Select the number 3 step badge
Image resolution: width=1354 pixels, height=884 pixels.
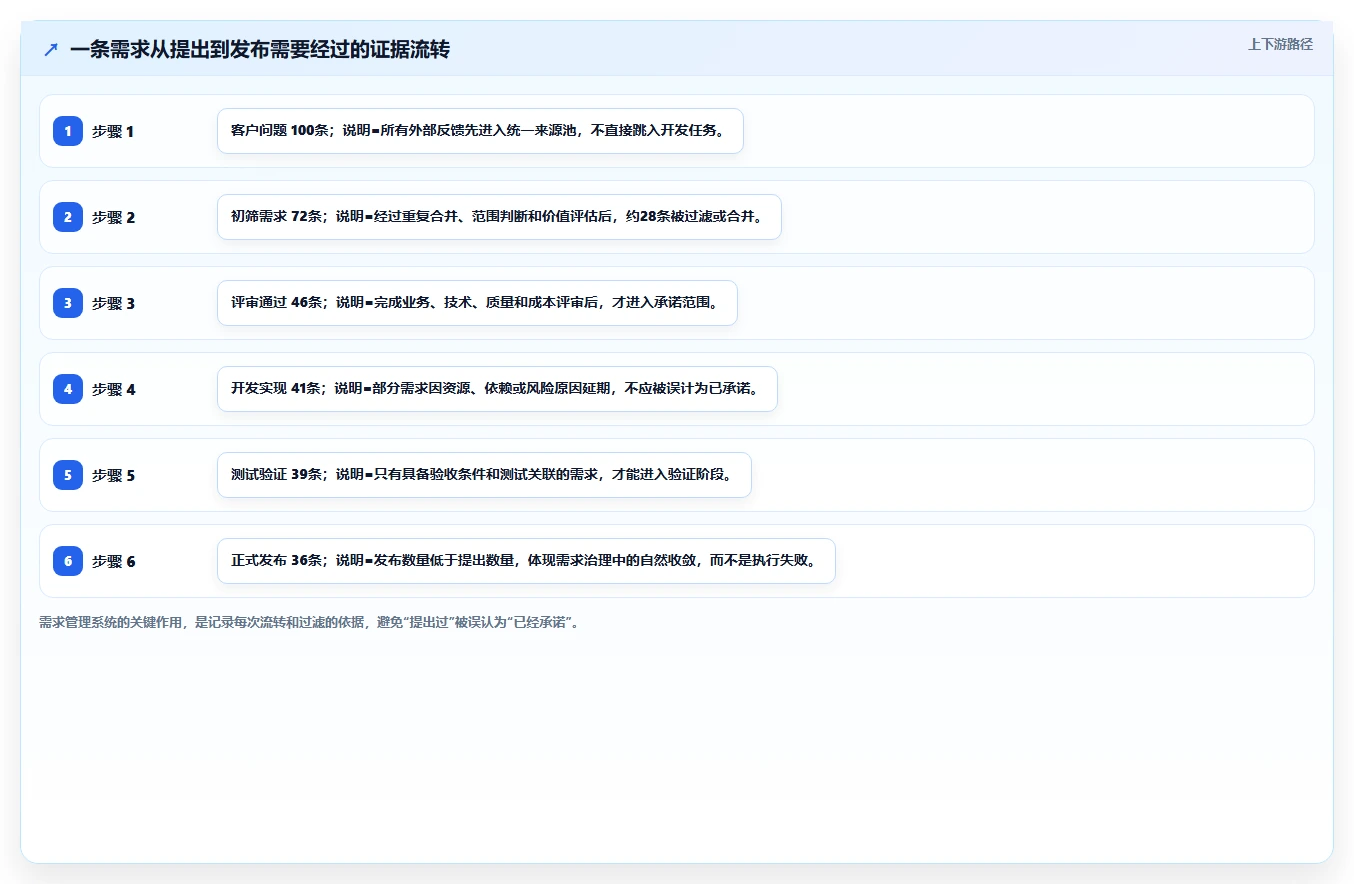(68, 303)
